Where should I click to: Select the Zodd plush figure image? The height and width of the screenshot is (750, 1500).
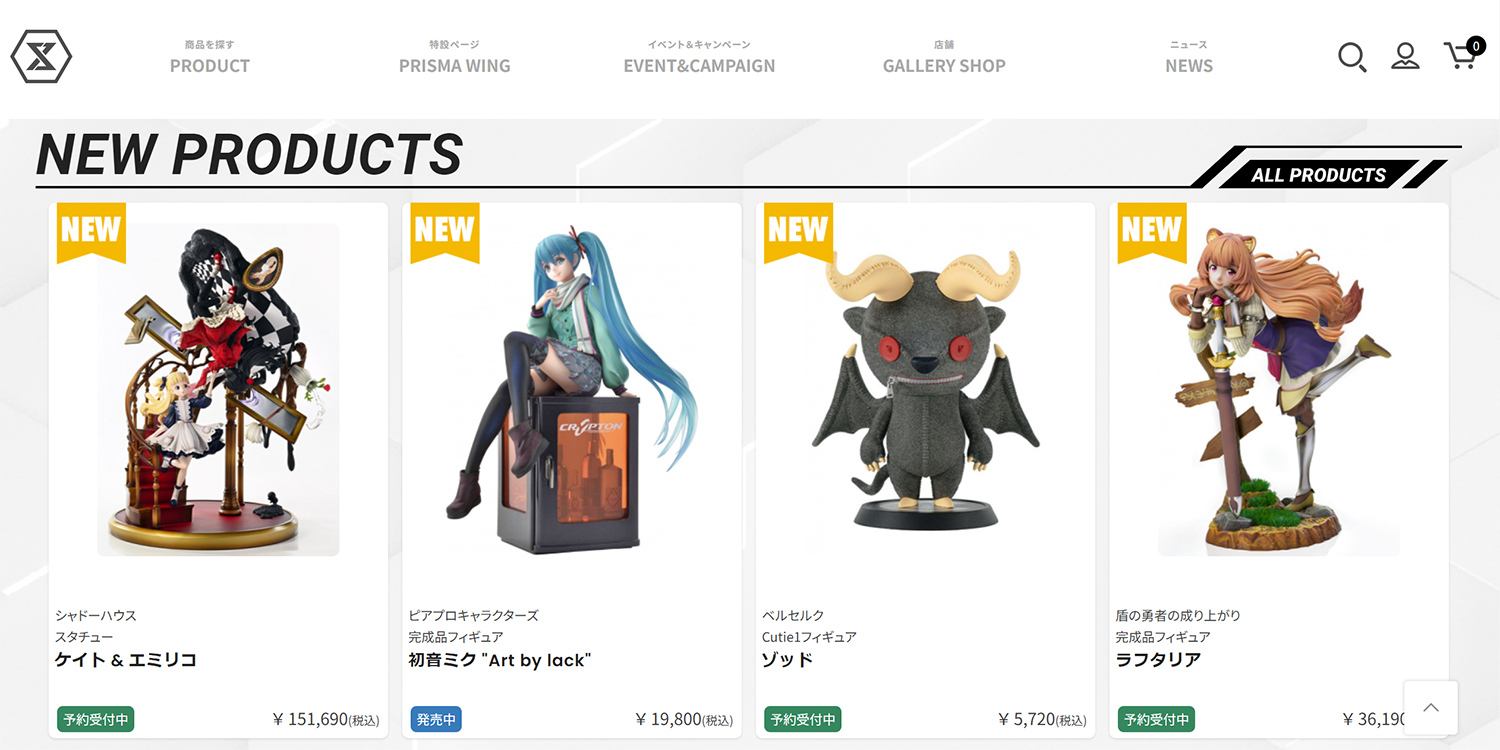925,390
